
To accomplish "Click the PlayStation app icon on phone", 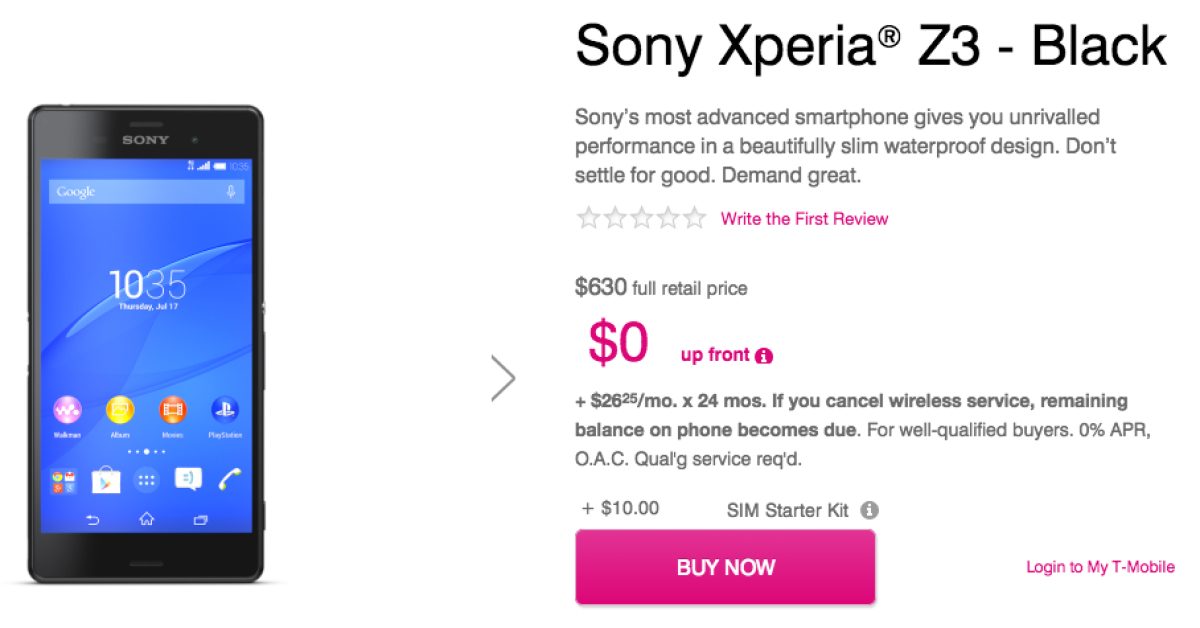I will (x=224, y=411).
